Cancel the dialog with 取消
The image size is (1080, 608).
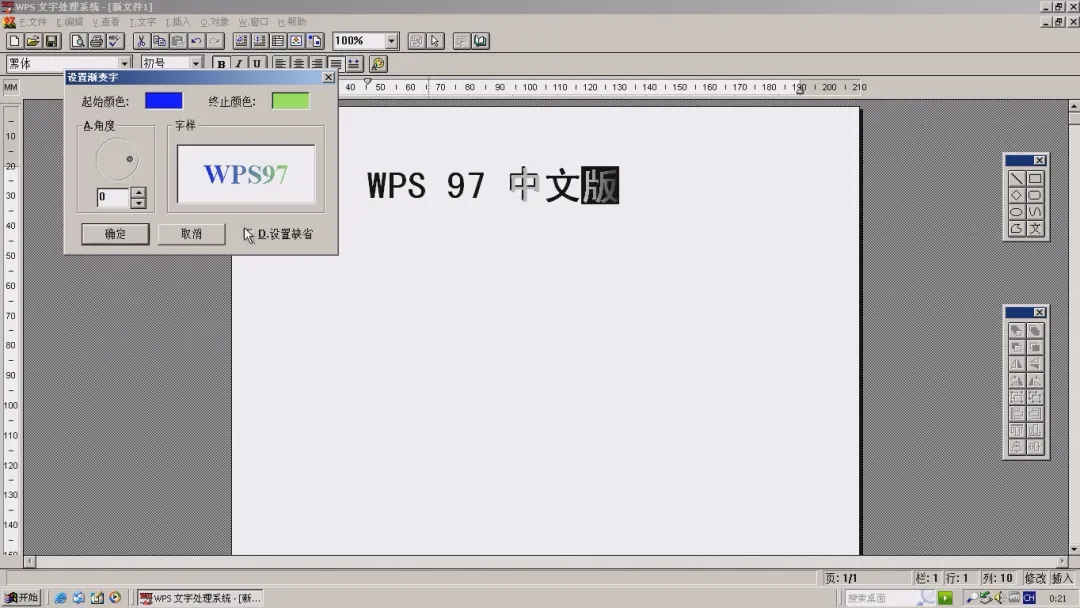[191, 234]
